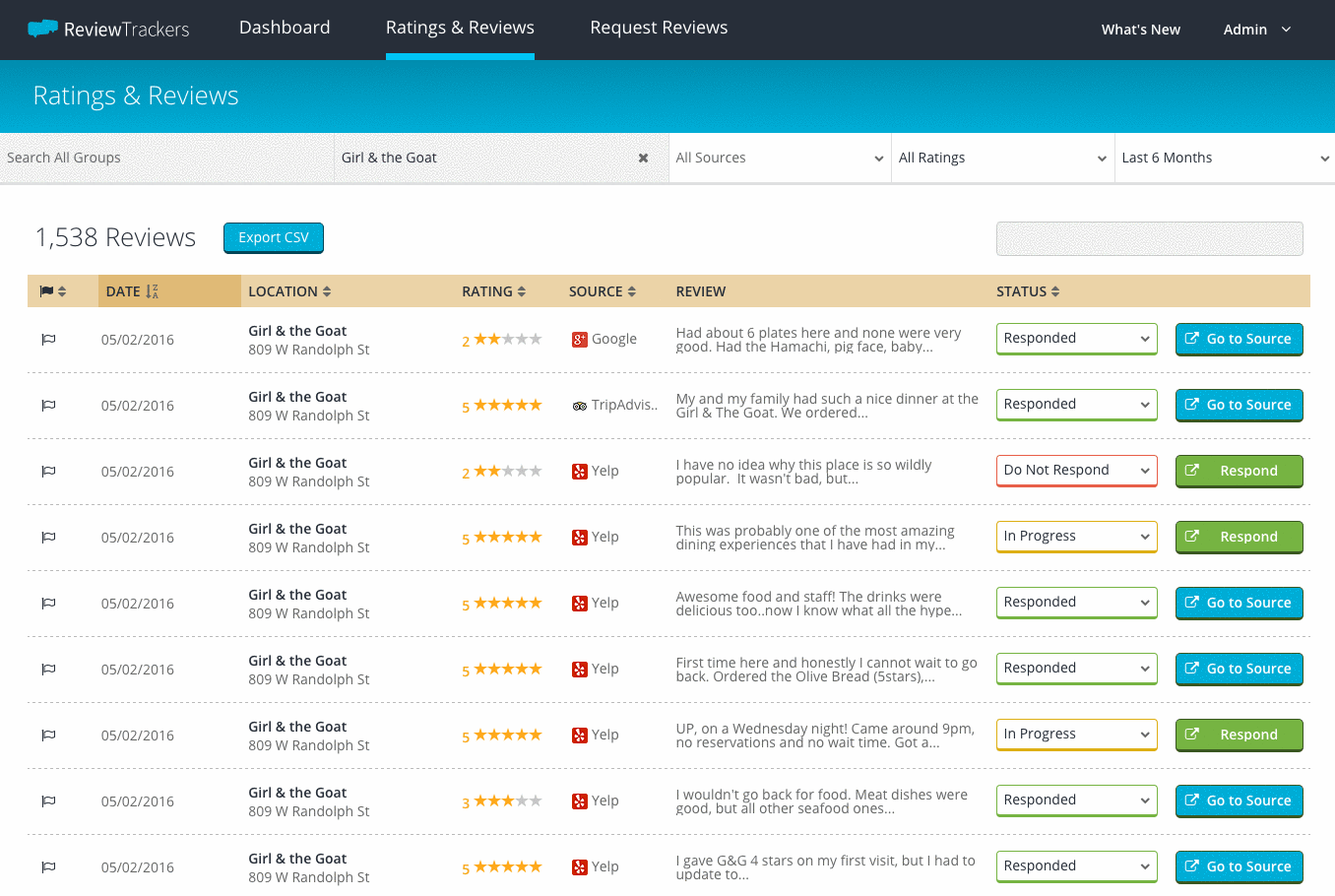
Task: Flag the 'I gave G&G 4 stars' review
Action: (48, 867)
